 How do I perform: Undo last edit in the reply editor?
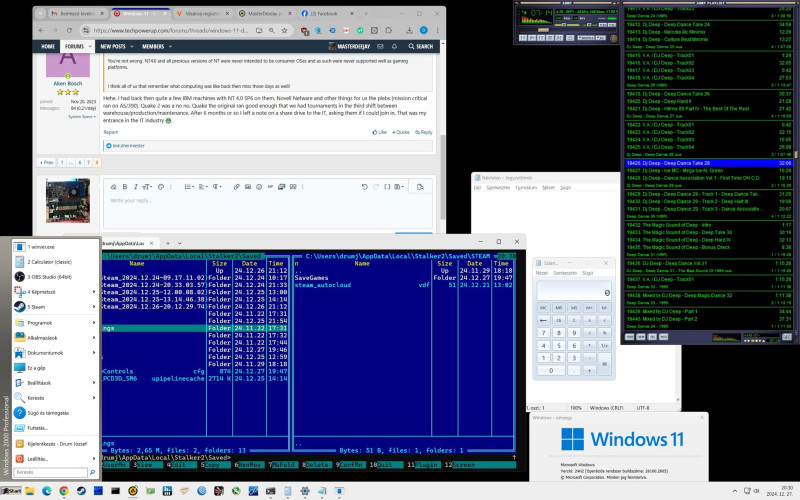pyautogui.click(x=364, y=187)
